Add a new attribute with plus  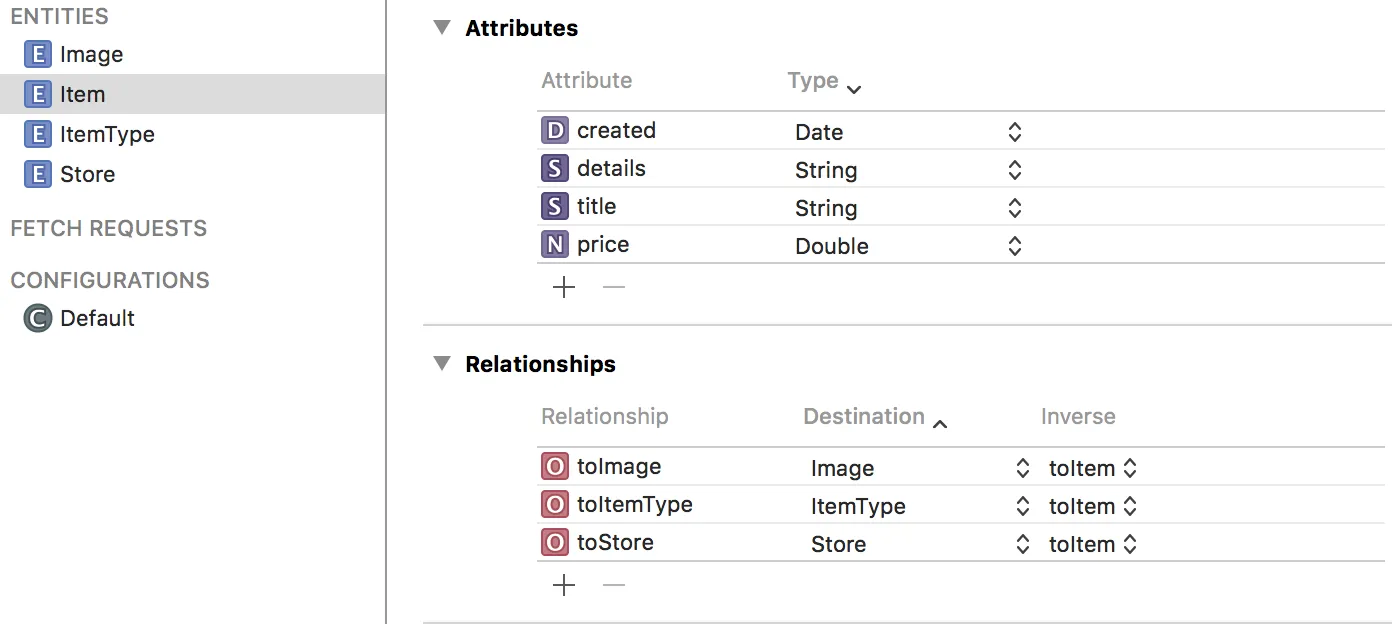point(564,288)
